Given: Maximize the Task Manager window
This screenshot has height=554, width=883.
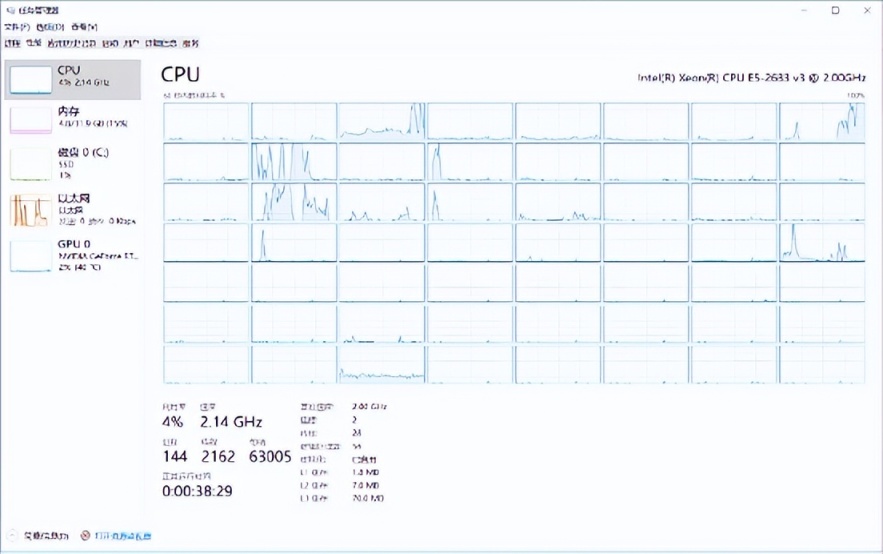Looking at the screenshot, I should coord(836,10).
